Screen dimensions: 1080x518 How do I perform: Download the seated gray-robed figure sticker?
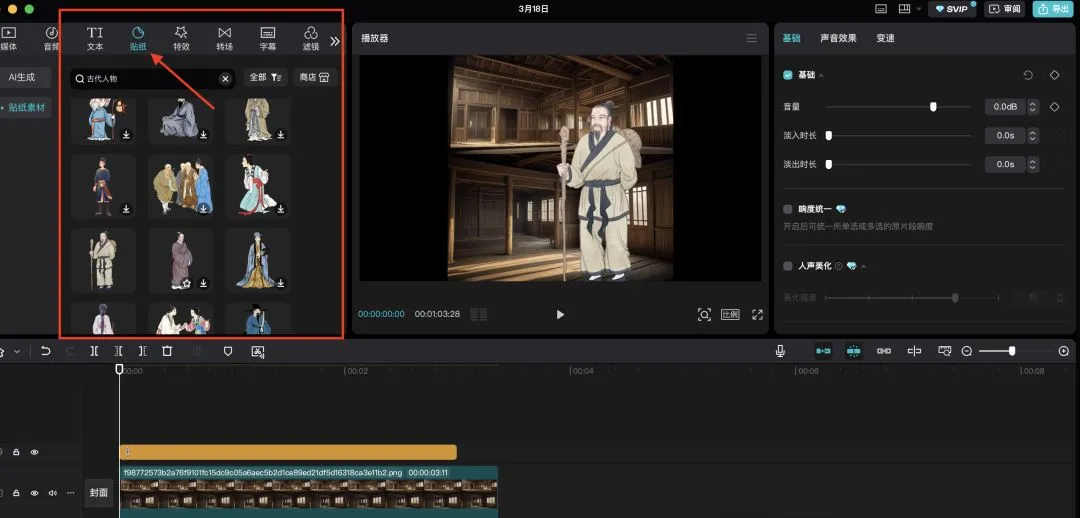pyautogui.click(x=204, y=135)
